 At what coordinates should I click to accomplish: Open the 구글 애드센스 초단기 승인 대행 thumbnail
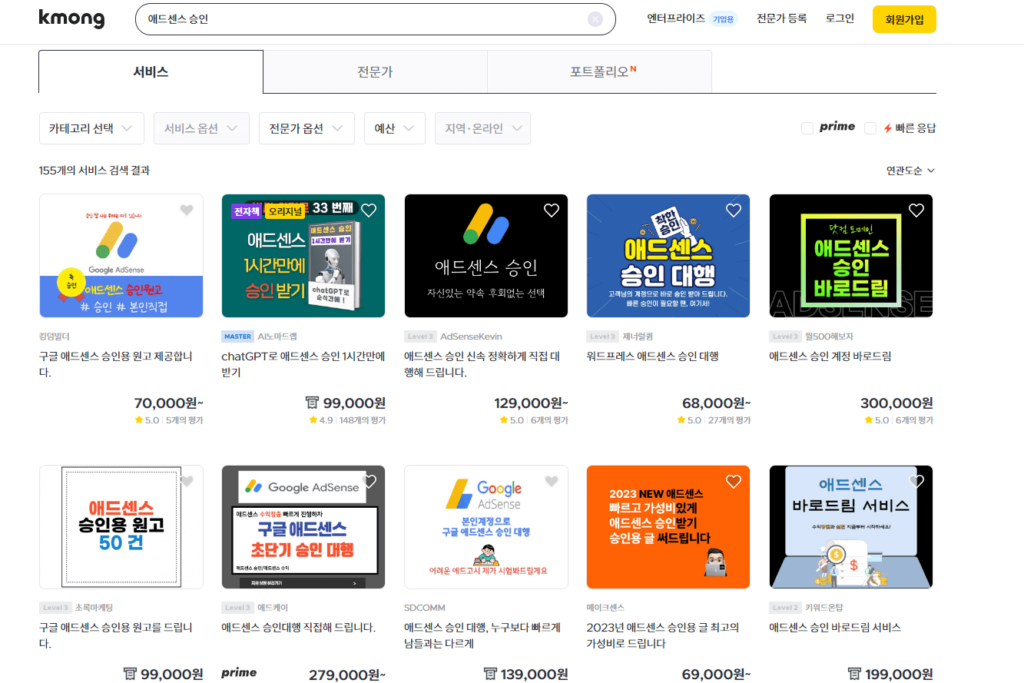point(303,527)
